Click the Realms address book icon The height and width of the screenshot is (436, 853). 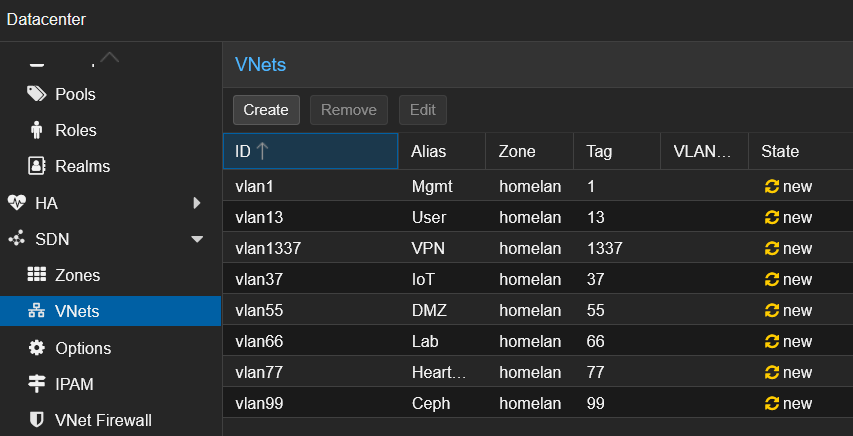click(x=37, y=166)
